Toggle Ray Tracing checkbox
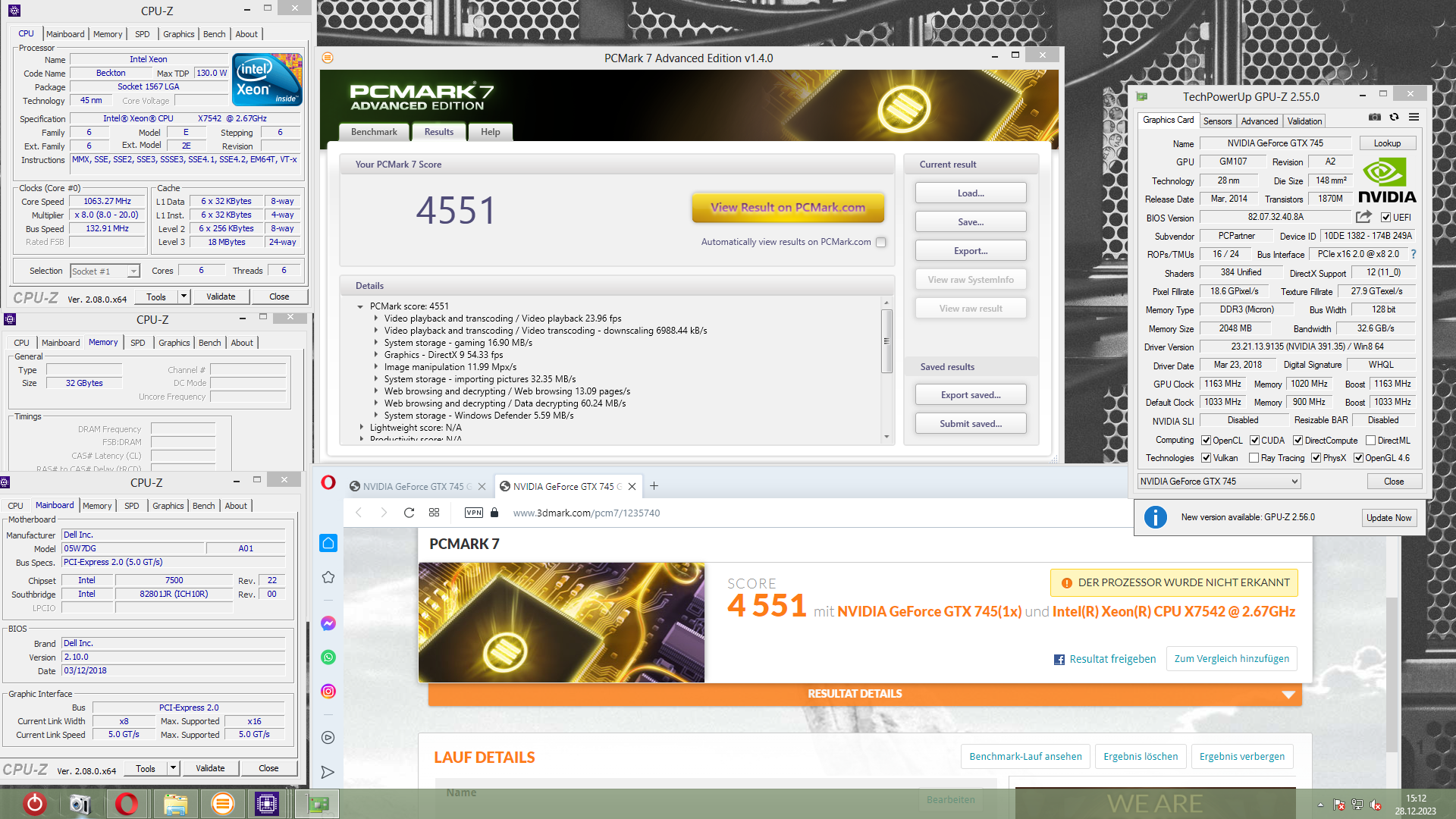 point(1254,458)
